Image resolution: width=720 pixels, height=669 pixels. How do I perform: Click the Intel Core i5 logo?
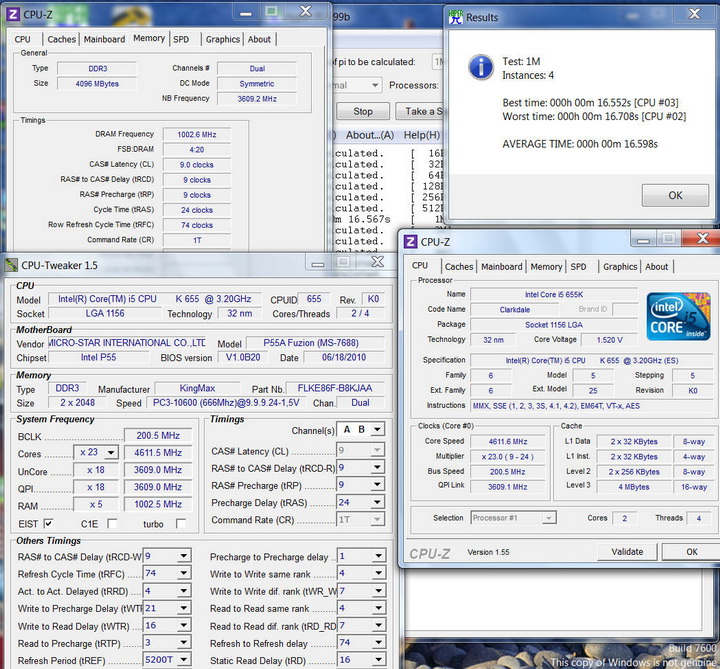click(677, 317)
